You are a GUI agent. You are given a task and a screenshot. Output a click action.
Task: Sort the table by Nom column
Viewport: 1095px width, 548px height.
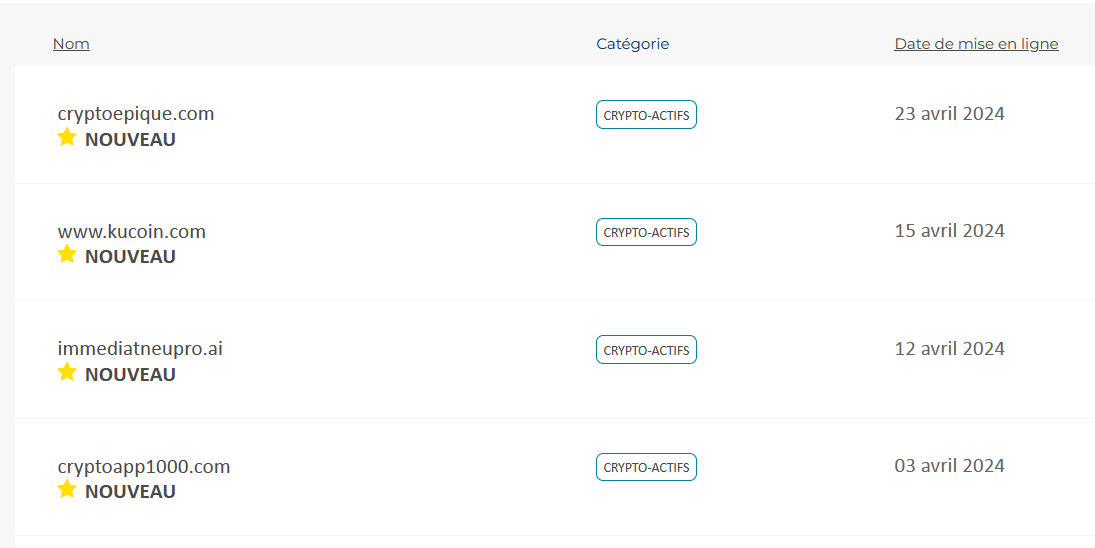pyautogui.click(x=71, y=44)
